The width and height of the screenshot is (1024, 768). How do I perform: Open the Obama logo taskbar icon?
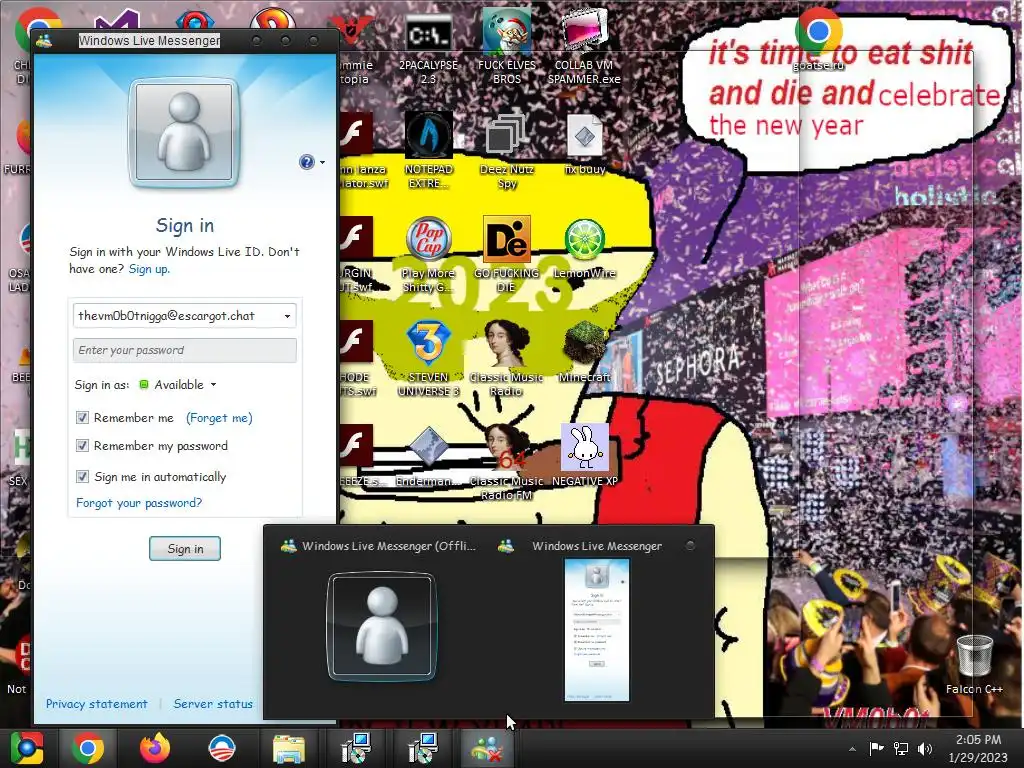coord(221,748)
